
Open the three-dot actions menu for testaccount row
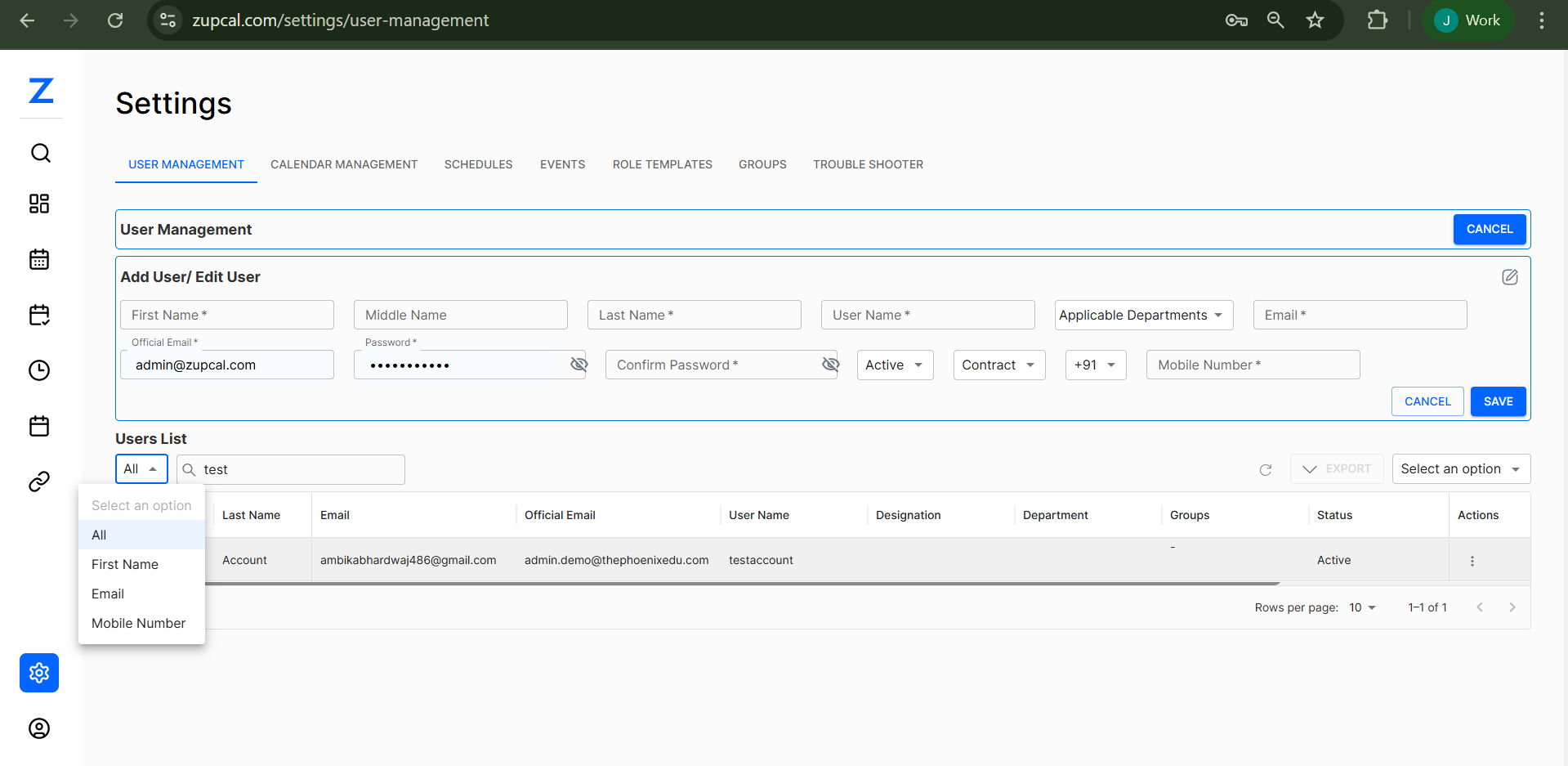coord(1472,561)
